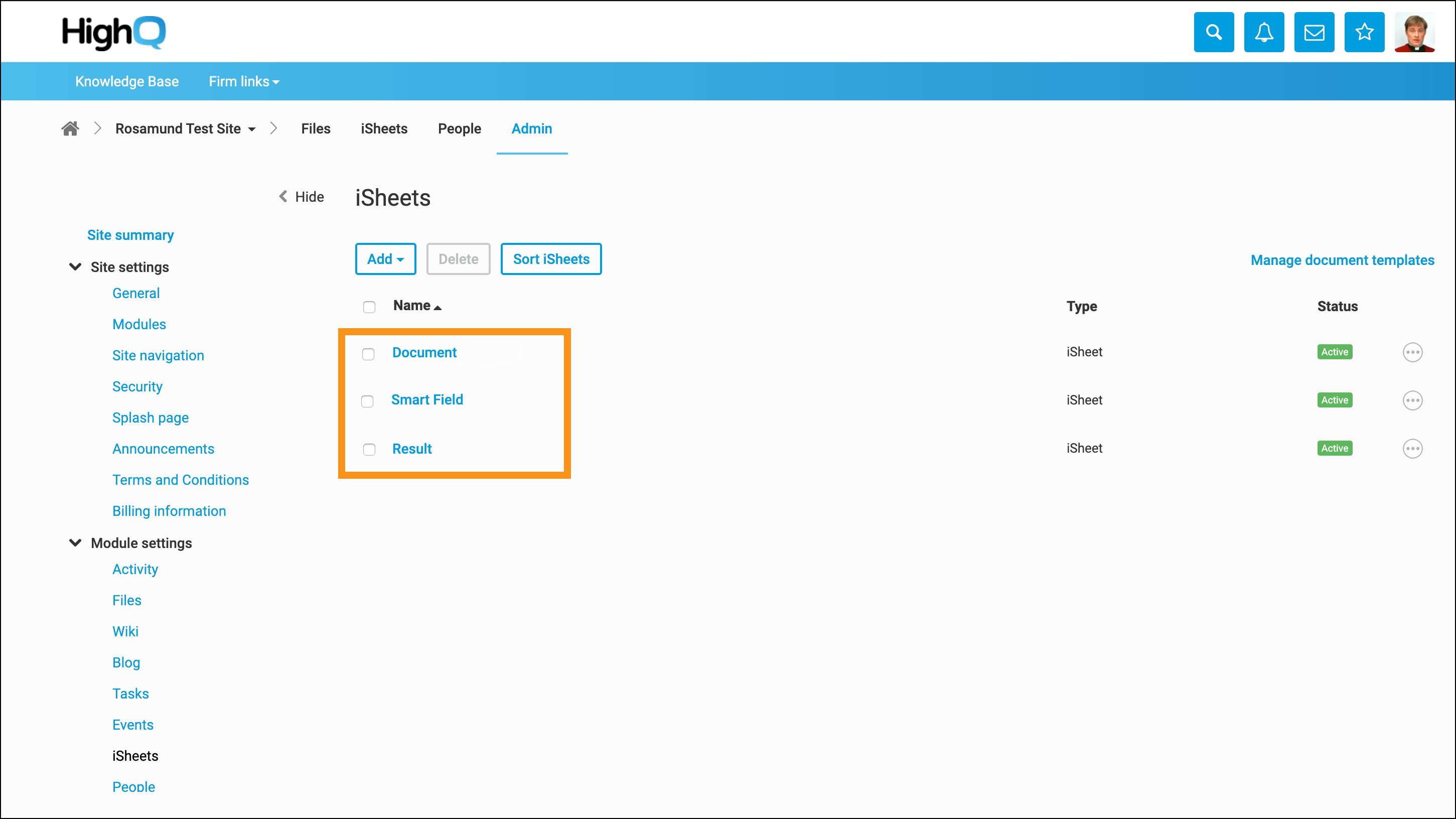Switch to the Files tab
1456x819 pixels.
316,129
